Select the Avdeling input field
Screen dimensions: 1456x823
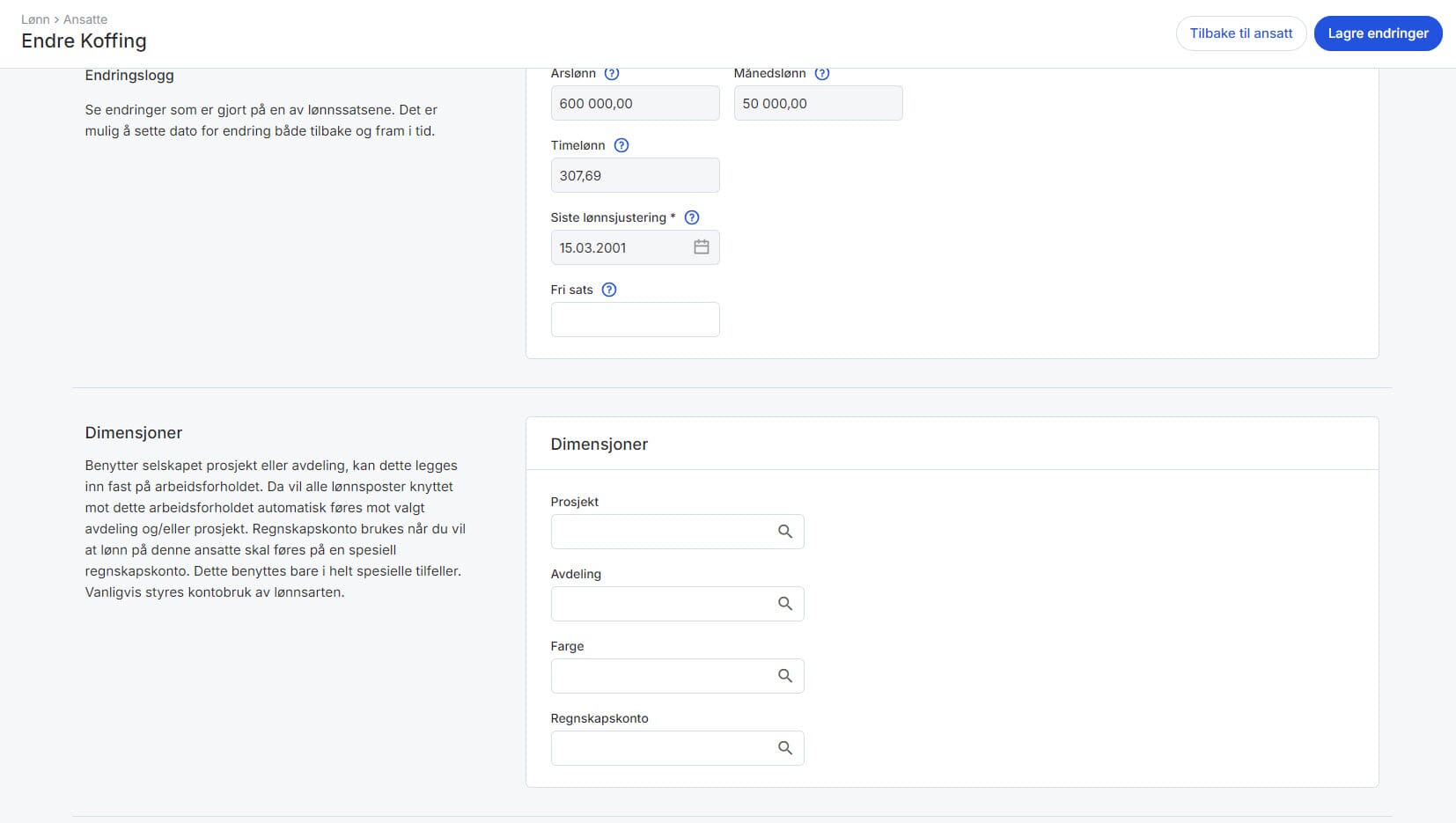click(x=660, y=604)
